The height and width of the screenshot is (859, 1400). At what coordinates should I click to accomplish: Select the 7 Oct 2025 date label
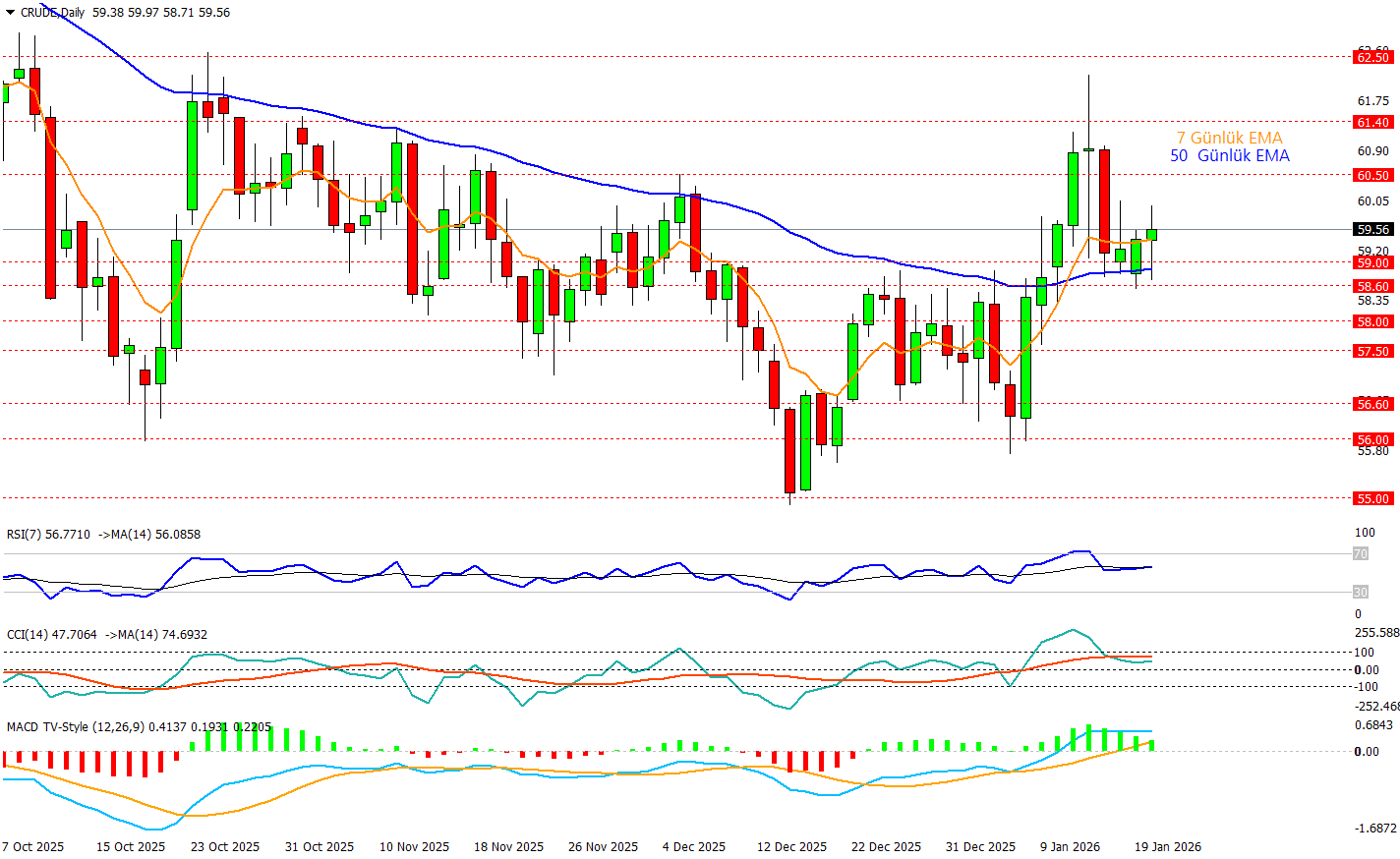tap(33, 846)
